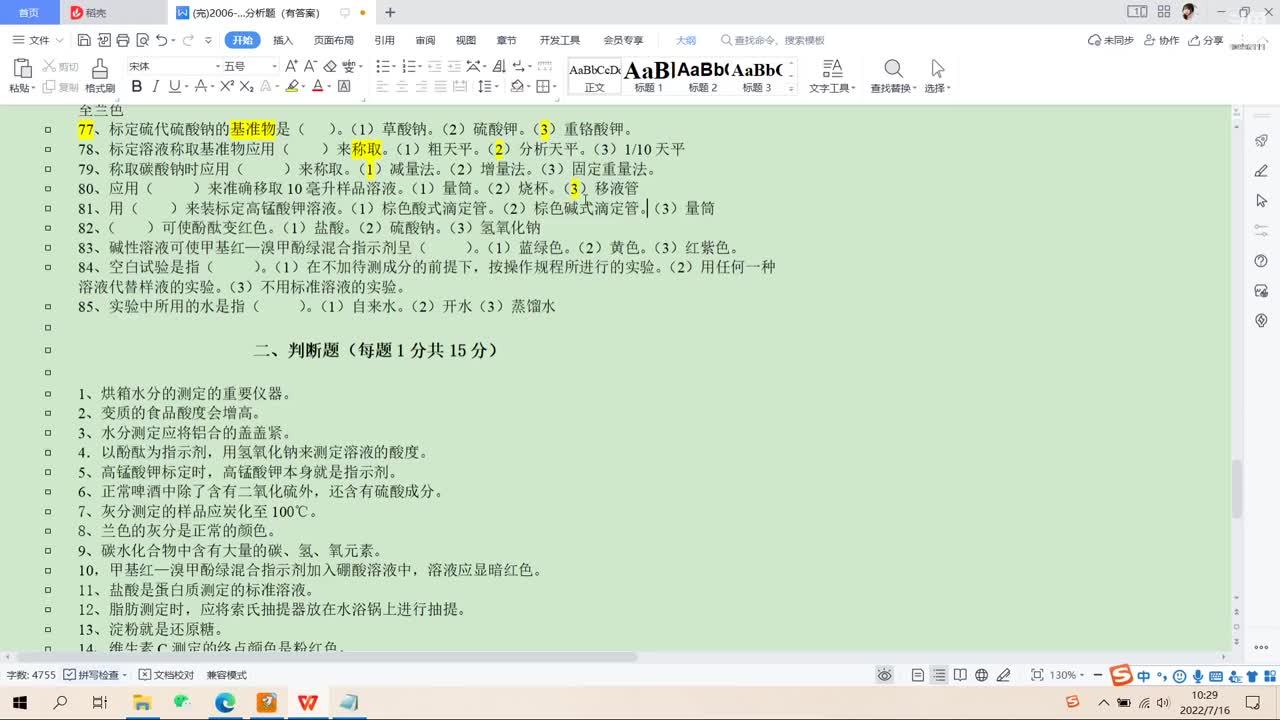Open 查找替换 find and replace
This screenshot has width=1280, height=720.
[x=893, y=76]
